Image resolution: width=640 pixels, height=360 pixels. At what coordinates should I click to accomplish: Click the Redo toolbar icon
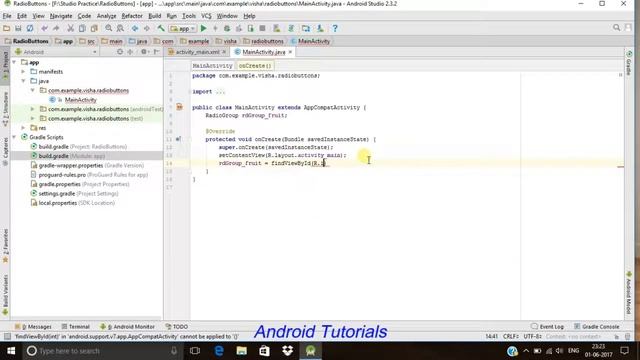click(56, 28)
